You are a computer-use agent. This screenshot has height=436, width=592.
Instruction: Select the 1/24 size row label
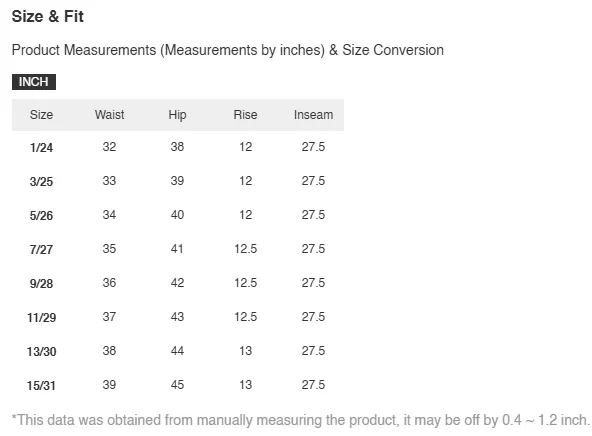pos(42,147)
